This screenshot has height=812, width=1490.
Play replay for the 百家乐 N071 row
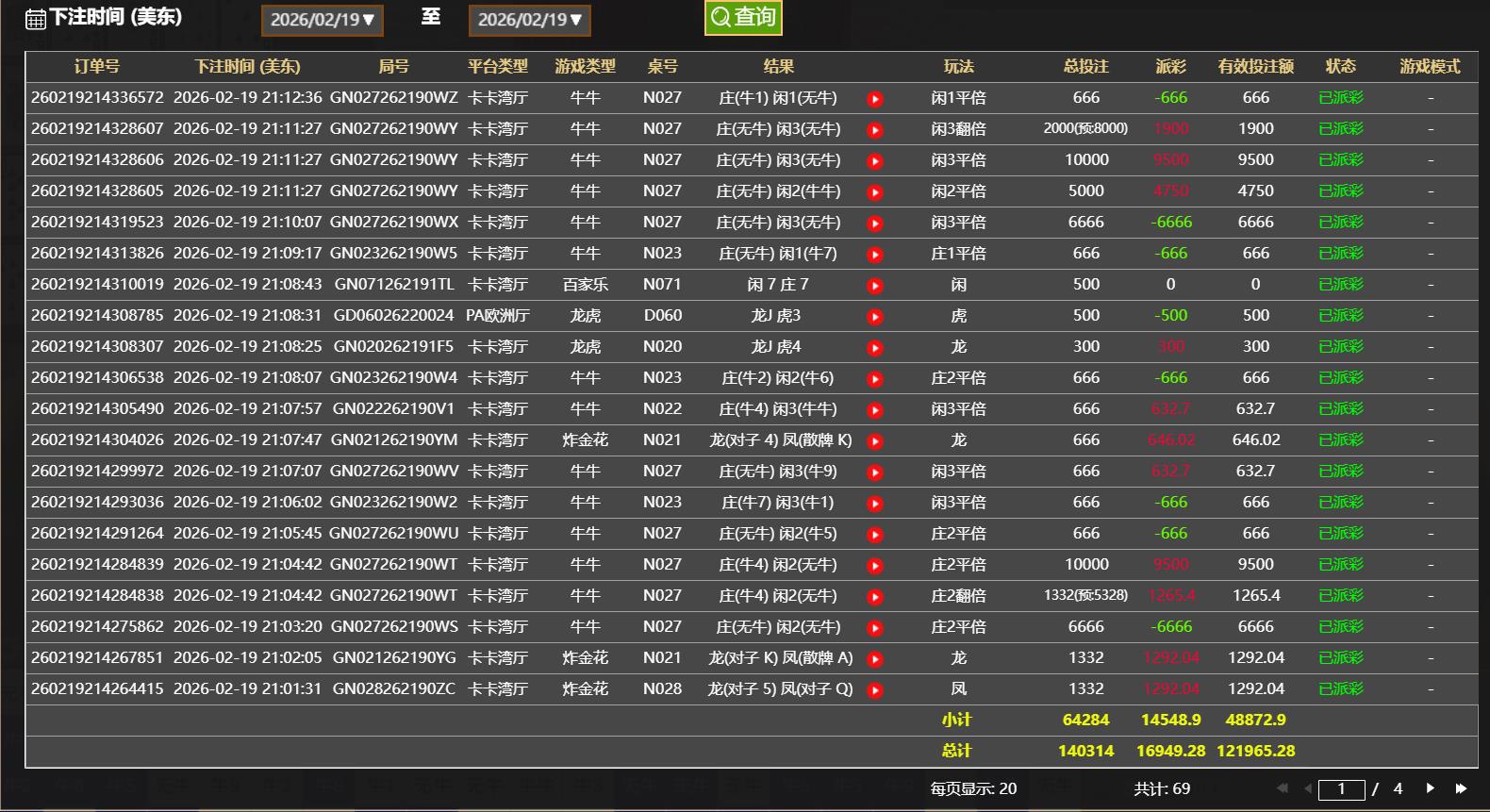click(x=875, y=286)
